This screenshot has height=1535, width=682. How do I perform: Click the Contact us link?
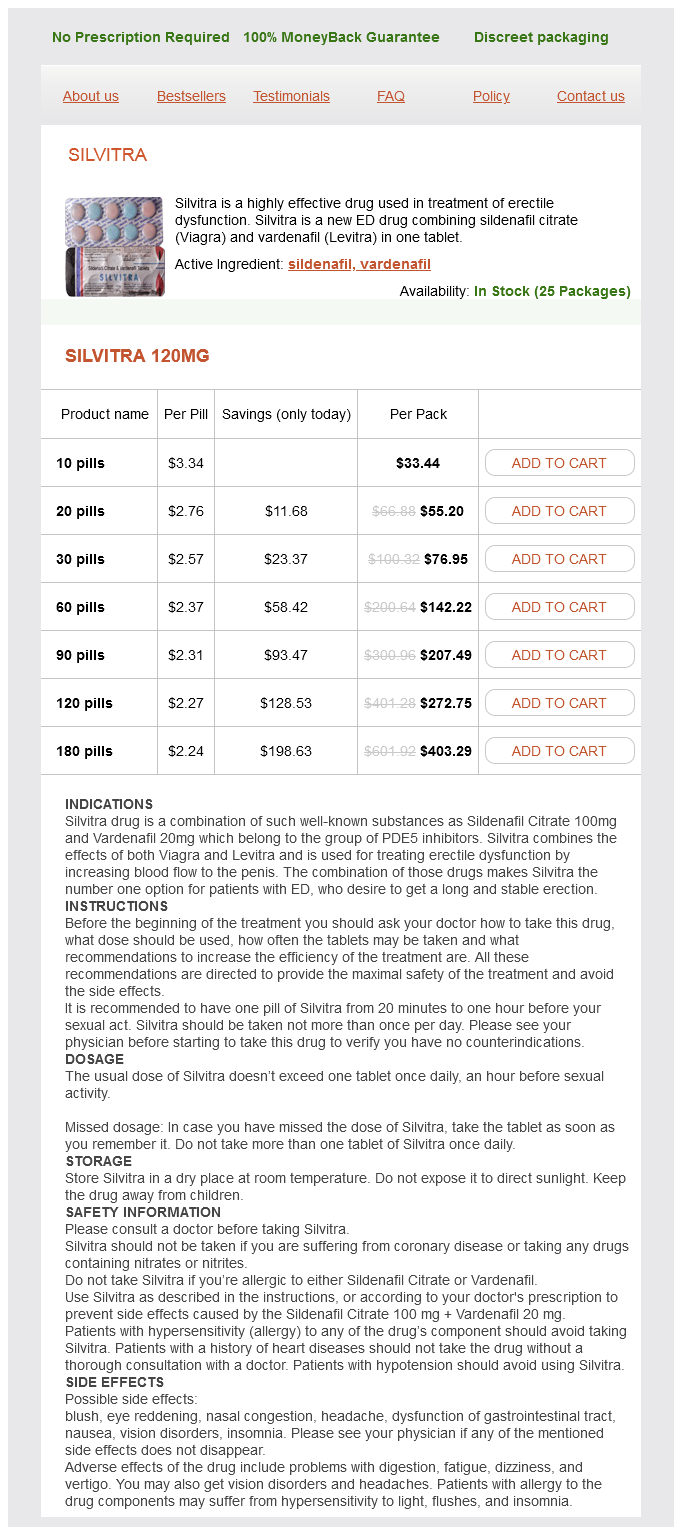coord(590,96)
